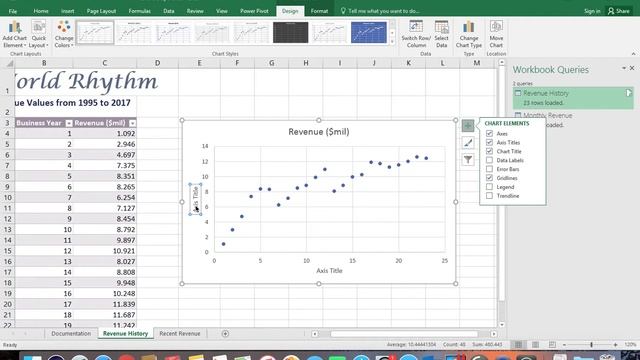Viewport: 640px width, 360px height.
Task: Click the Chart Elements plus button
Action: pos(468,126)
